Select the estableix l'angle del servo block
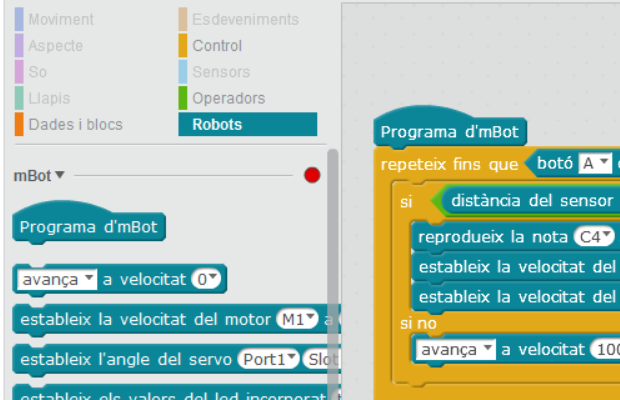Screen dimensions: 620x400 pyautogui.click(x=176, y=360)
